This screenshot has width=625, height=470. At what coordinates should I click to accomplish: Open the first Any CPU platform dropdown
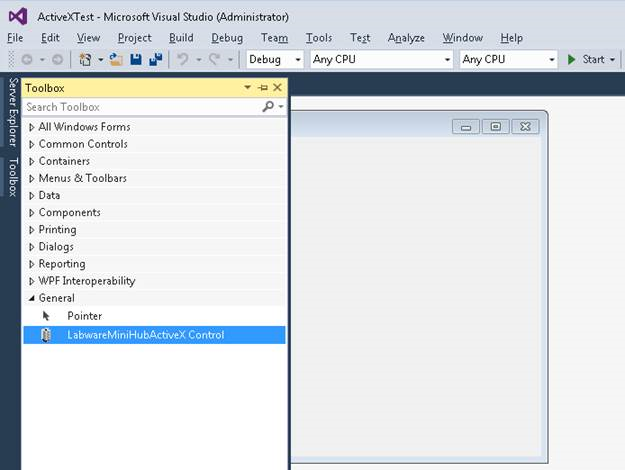pos(382,60)
